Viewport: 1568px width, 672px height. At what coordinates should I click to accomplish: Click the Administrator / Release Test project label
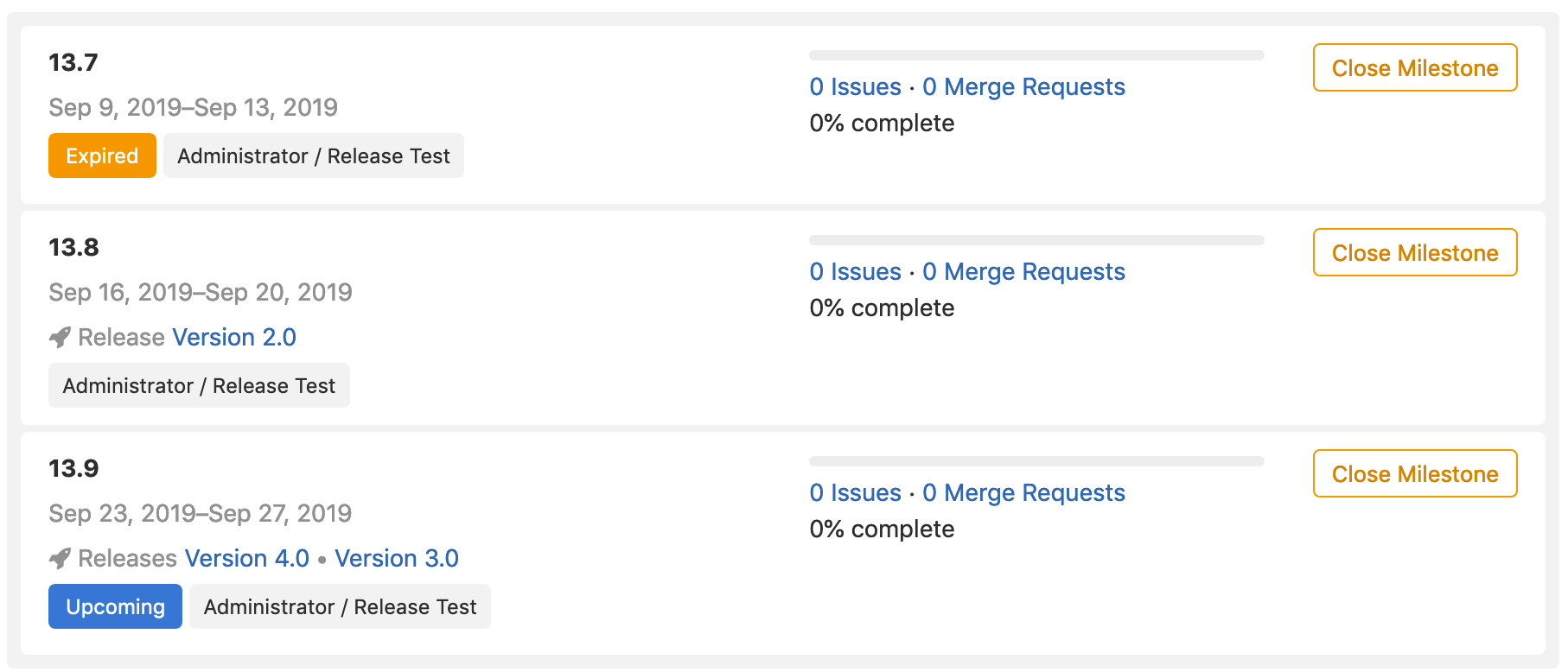[x=313, y=155]
